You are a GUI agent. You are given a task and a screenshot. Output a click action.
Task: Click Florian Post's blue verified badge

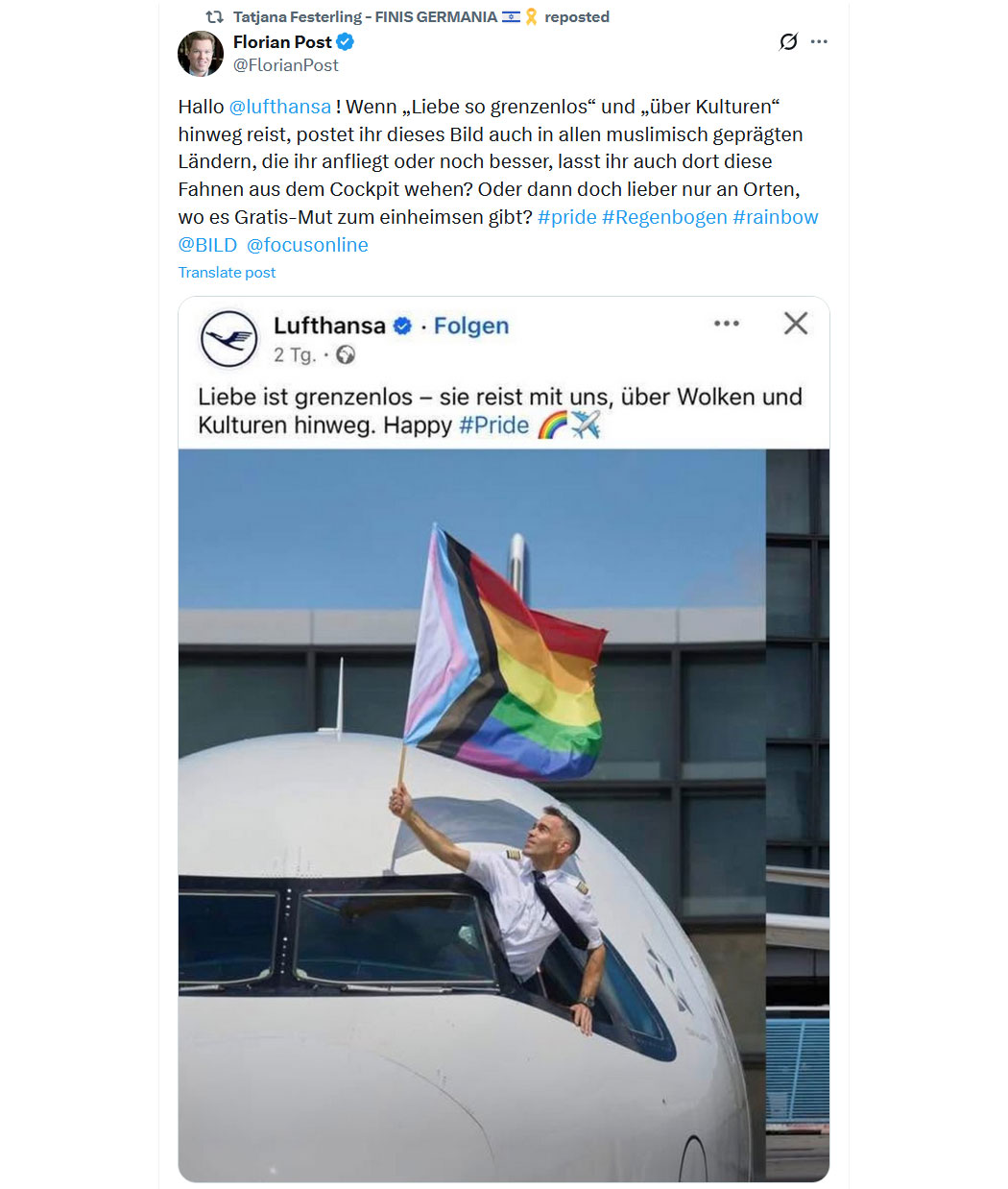[x=346, y=41]
